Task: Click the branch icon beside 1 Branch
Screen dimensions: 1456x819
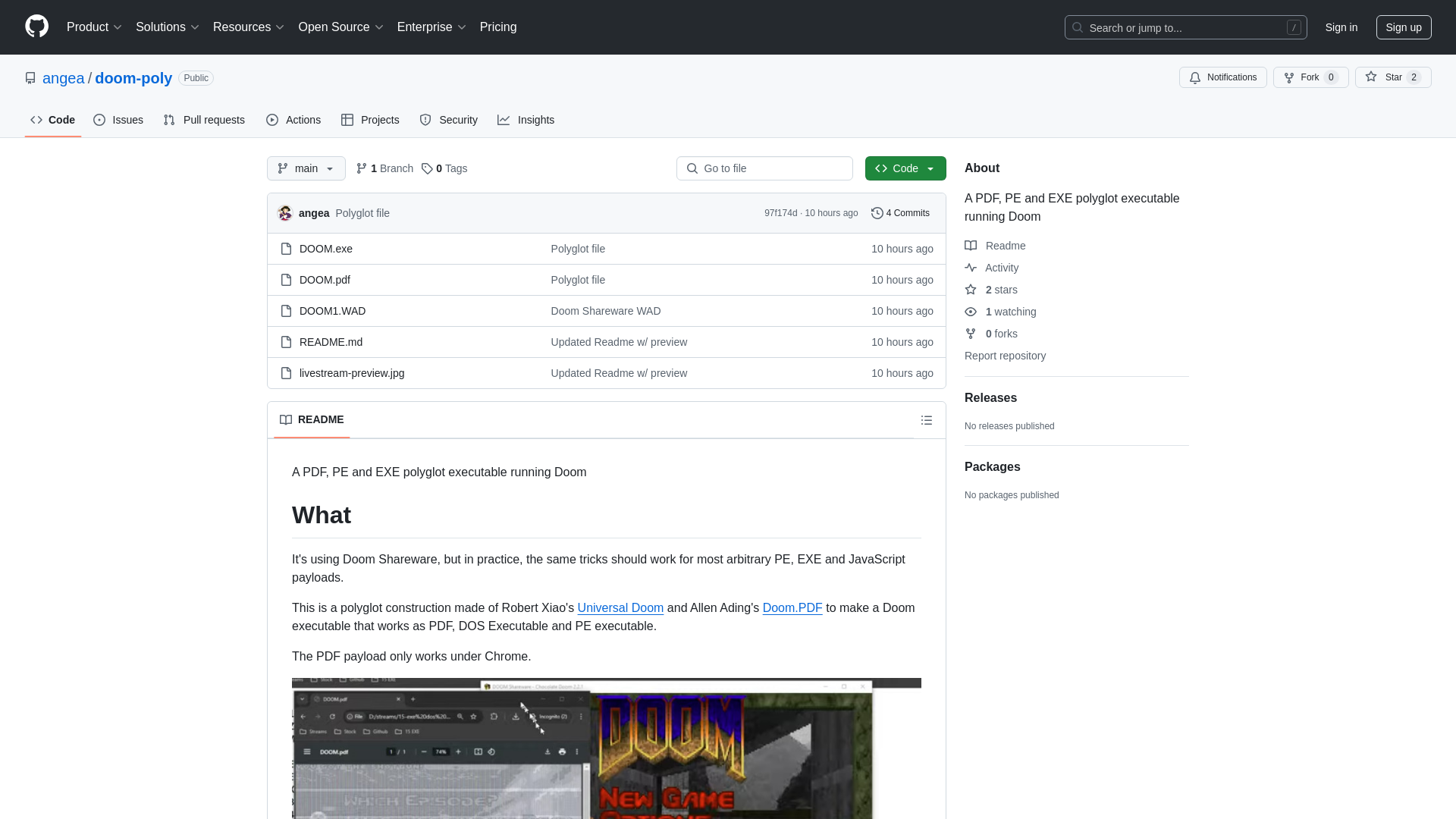Action: [x=362, y=168]
